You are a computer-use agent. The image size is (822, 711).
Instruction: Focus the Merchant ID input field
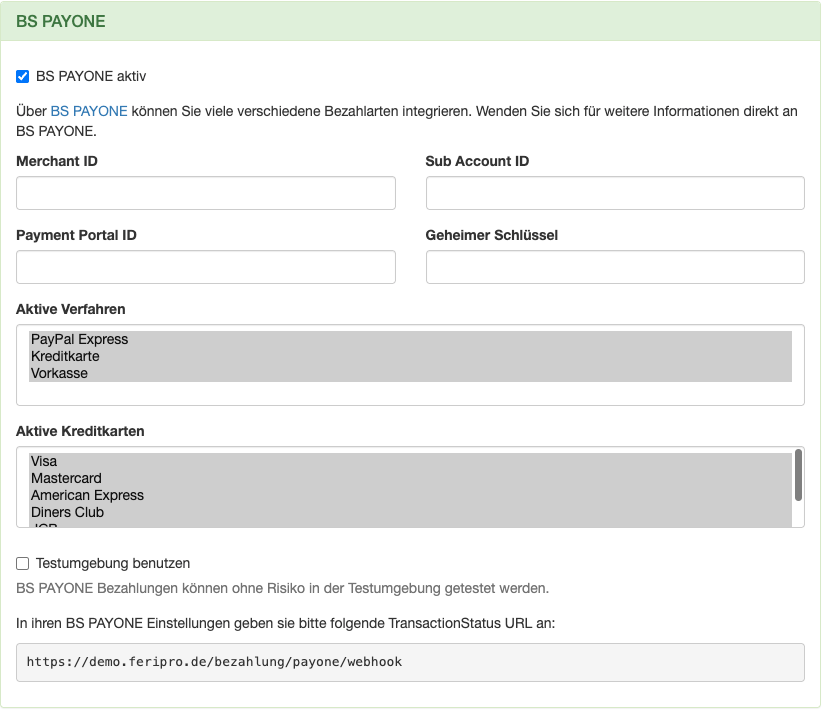coord(206,193)
